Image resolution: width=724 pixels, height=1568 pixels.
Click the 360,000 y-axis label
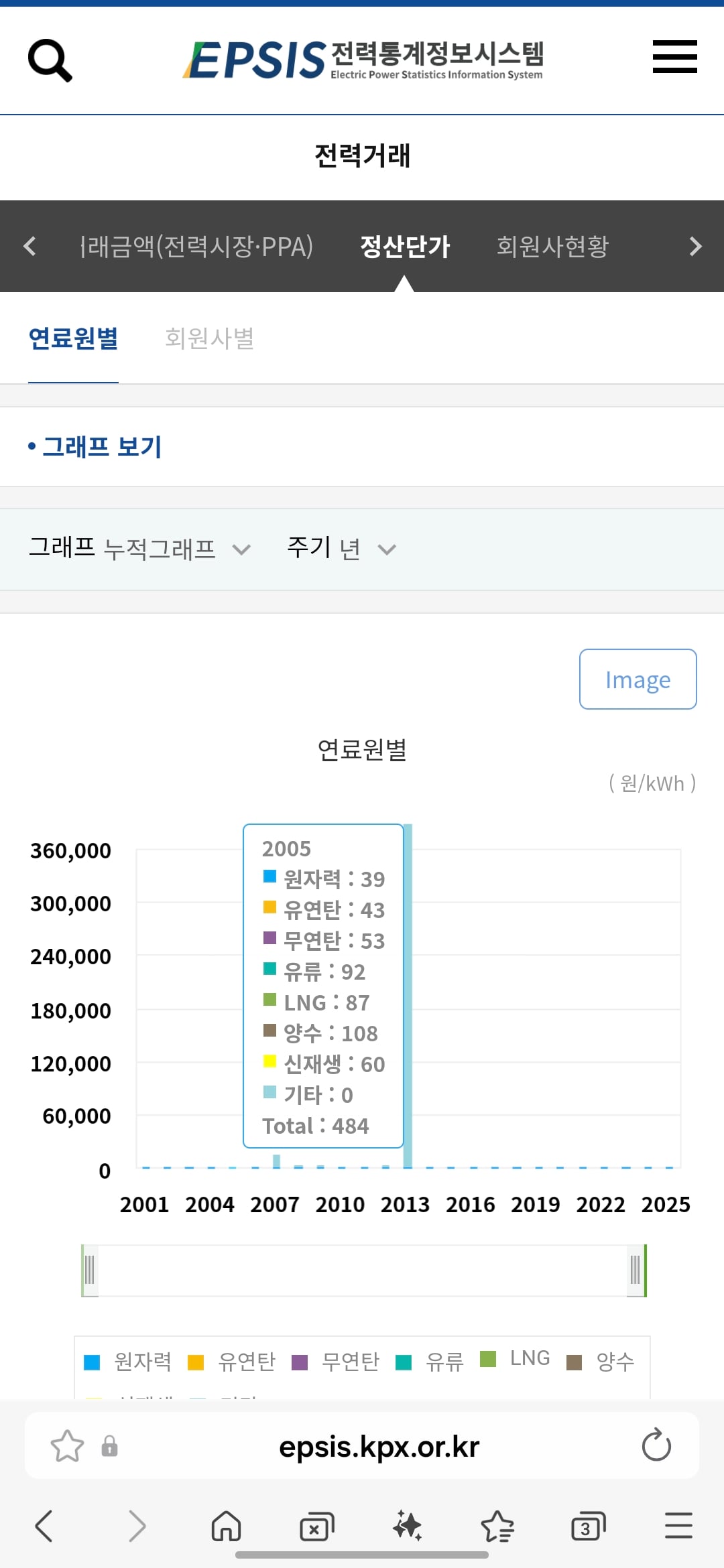pyautogui.click(x=70, y=850)
